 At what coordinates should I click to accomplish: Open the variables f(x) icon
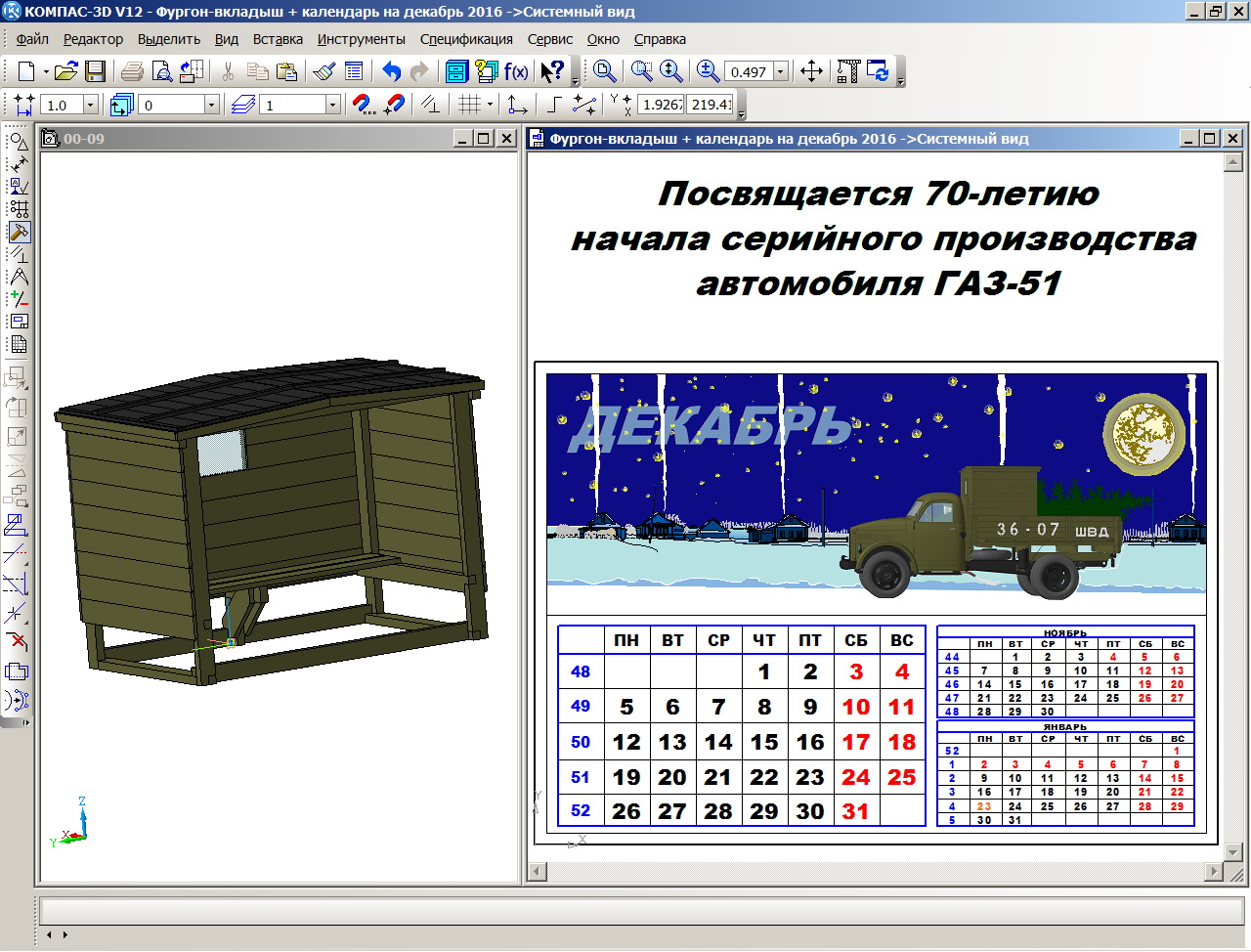click(x=516, y=71)
